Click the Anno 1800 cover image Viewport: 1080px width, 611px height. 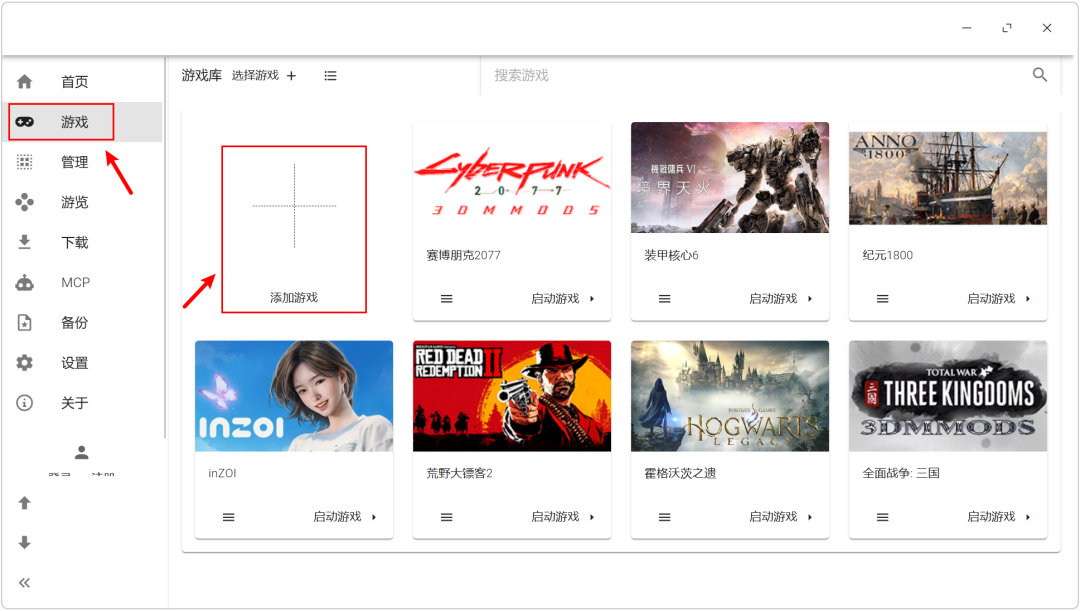pos(948,178)
